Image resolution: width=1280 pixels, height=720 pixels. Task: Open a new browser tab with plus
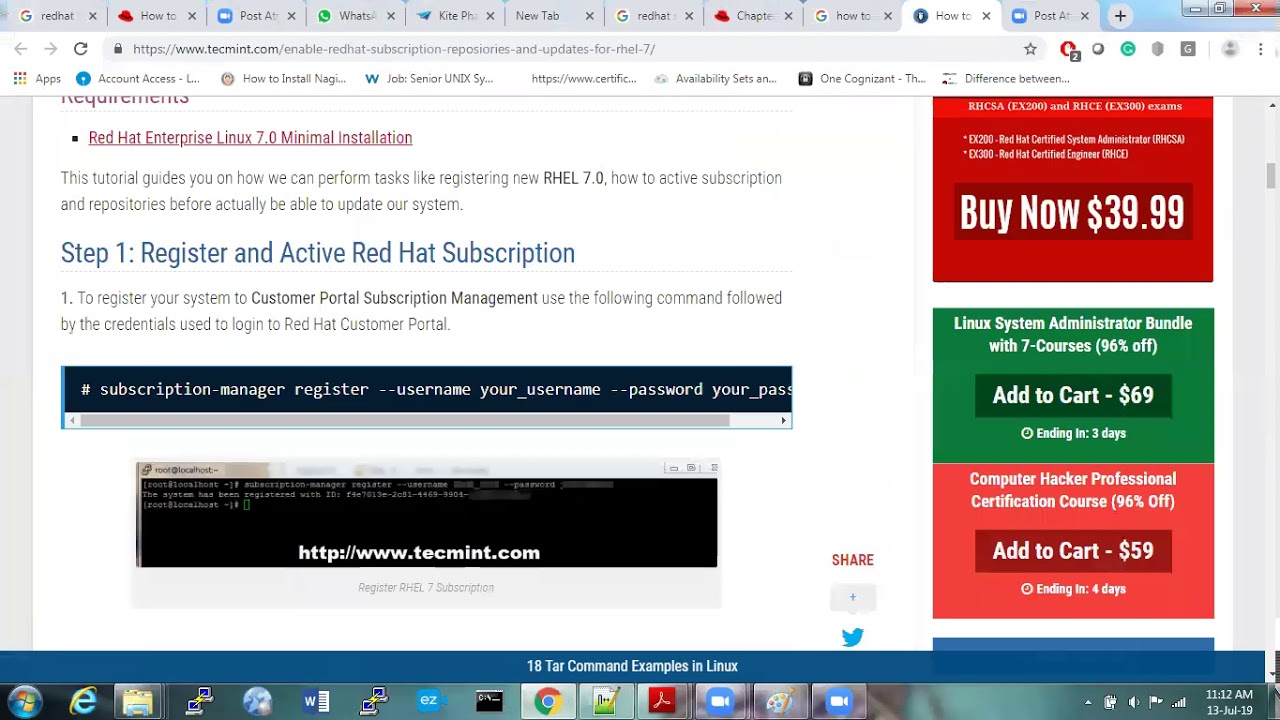point(1120,16)
